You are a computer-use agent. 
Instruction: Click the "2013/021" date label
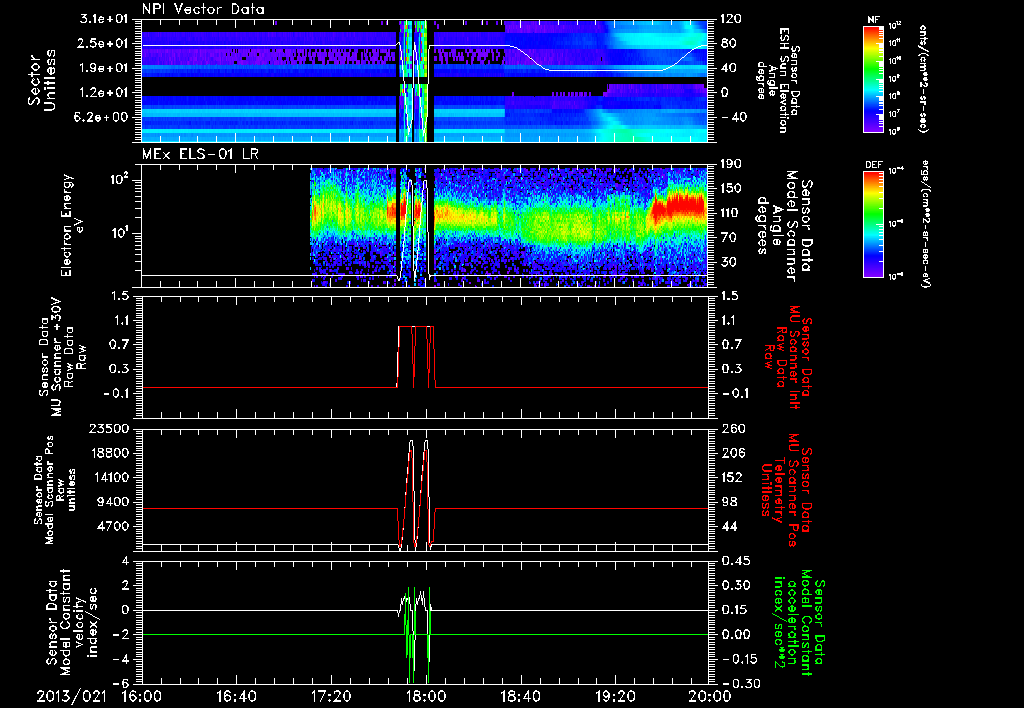tap(71, 696)
